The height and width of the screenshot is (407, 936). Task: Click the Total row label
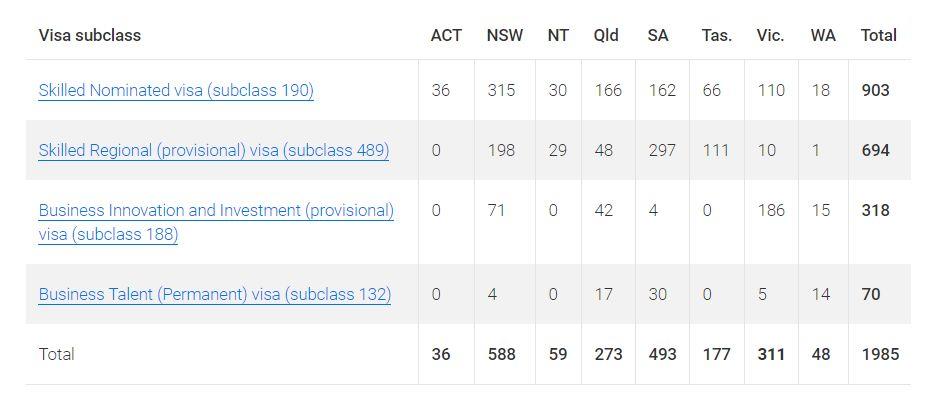tap(56, 354)
